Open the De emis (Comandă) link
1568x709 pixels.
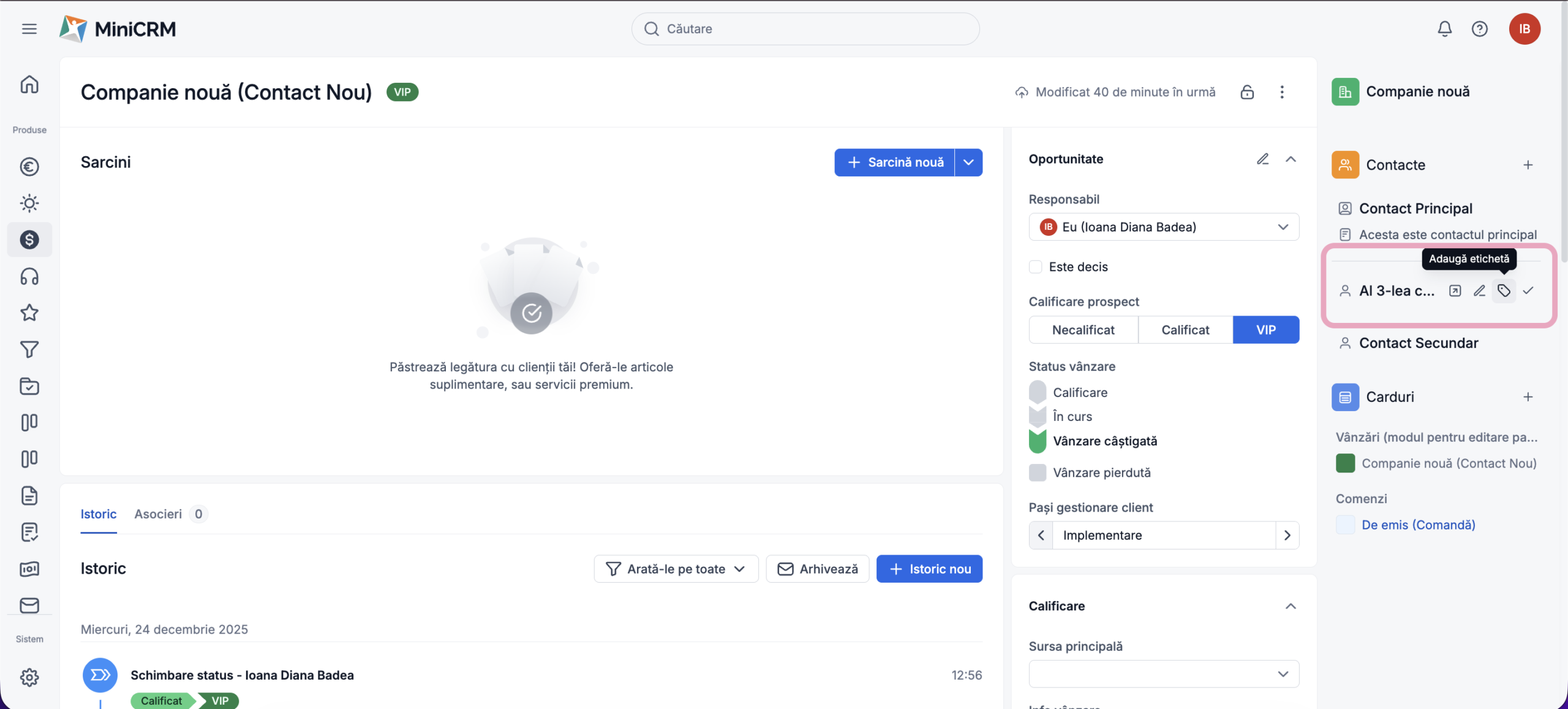pyautogui.click(x=1418, y=525)
